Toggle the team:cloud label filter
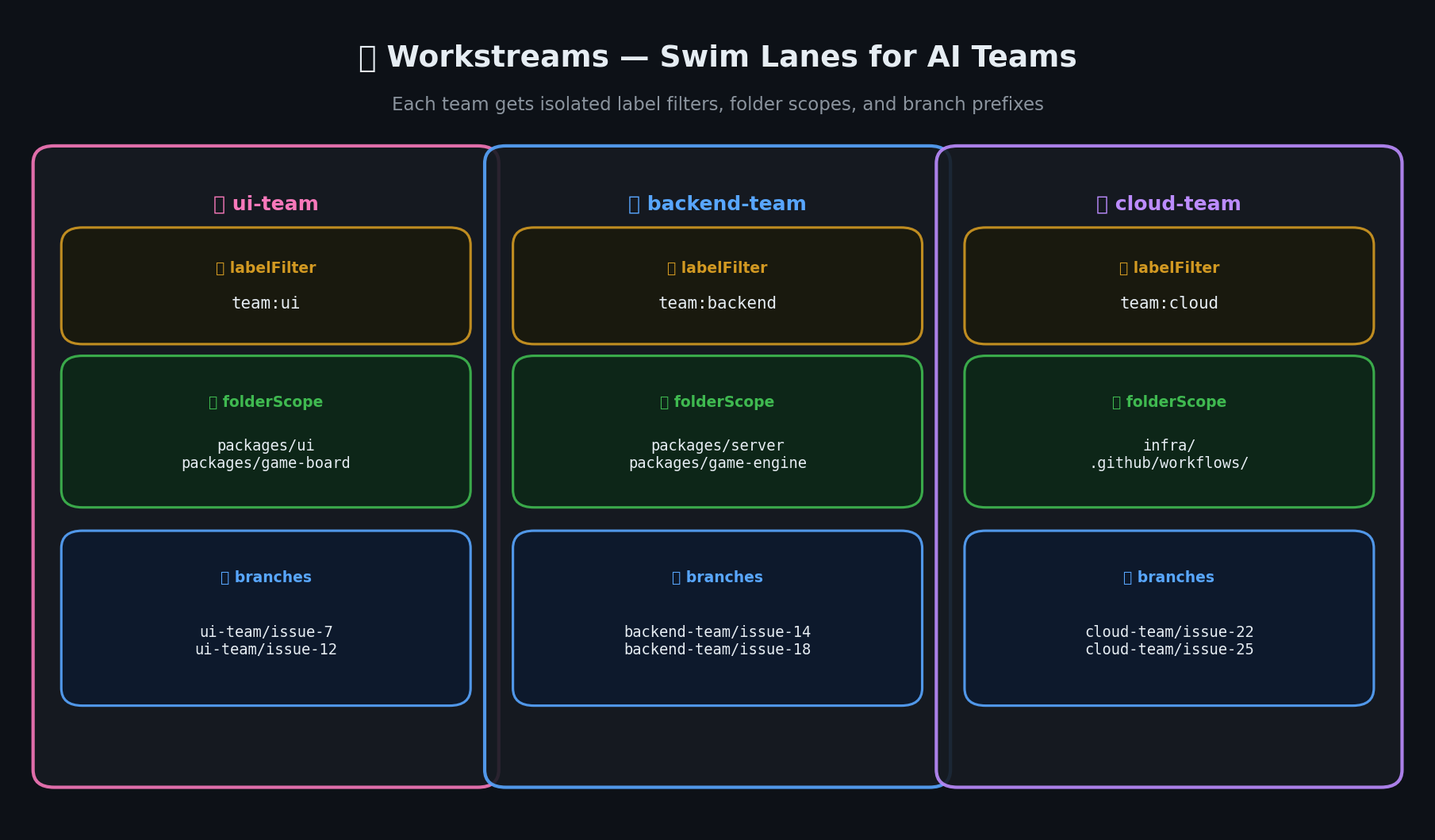1435x840 pixels. point(1169,302)
